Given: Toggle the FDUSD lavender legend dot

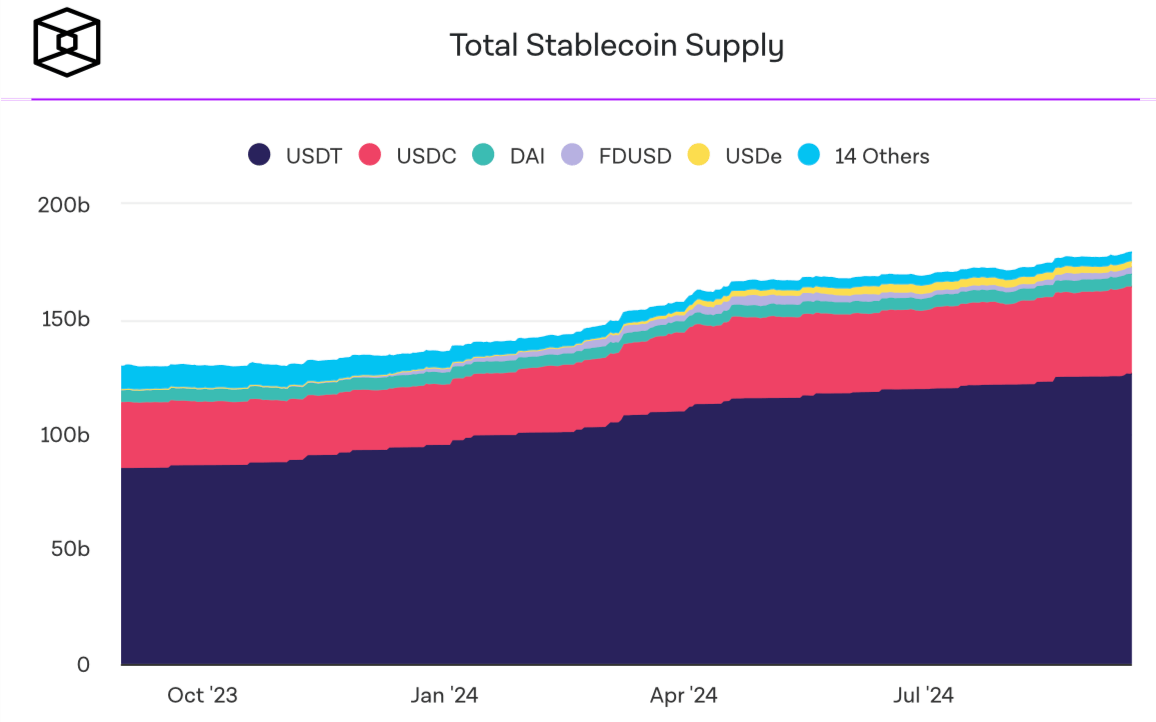Looking at the screenshot, I should click(x=572, y=155).
